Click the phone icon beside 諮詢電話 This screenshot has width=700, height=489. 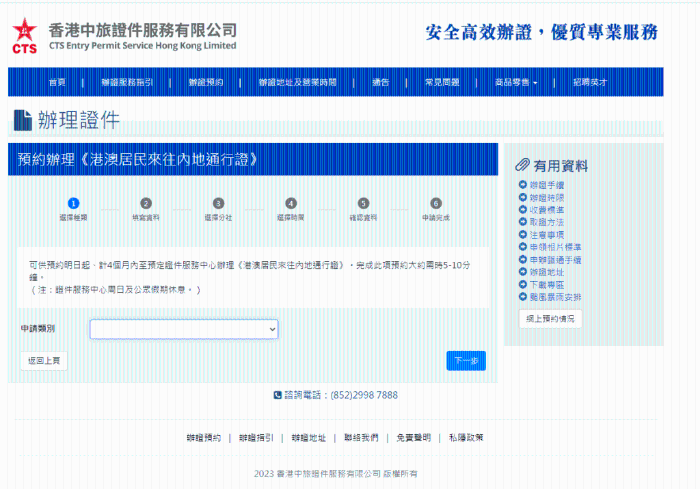(x=277, y=395)
